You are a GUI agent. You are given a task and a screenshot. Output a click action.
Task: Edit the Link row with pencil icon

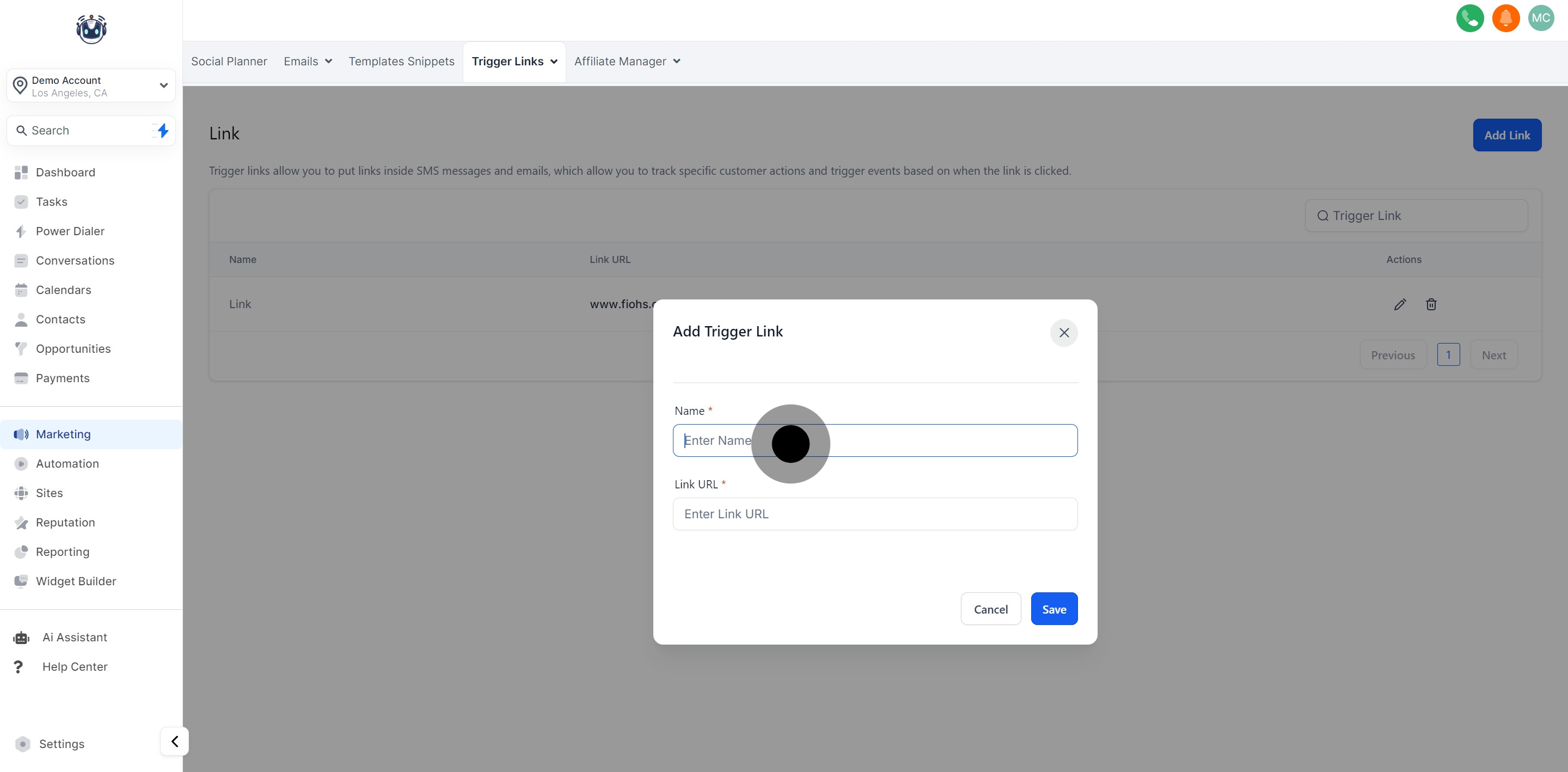tap(1399, 304)
